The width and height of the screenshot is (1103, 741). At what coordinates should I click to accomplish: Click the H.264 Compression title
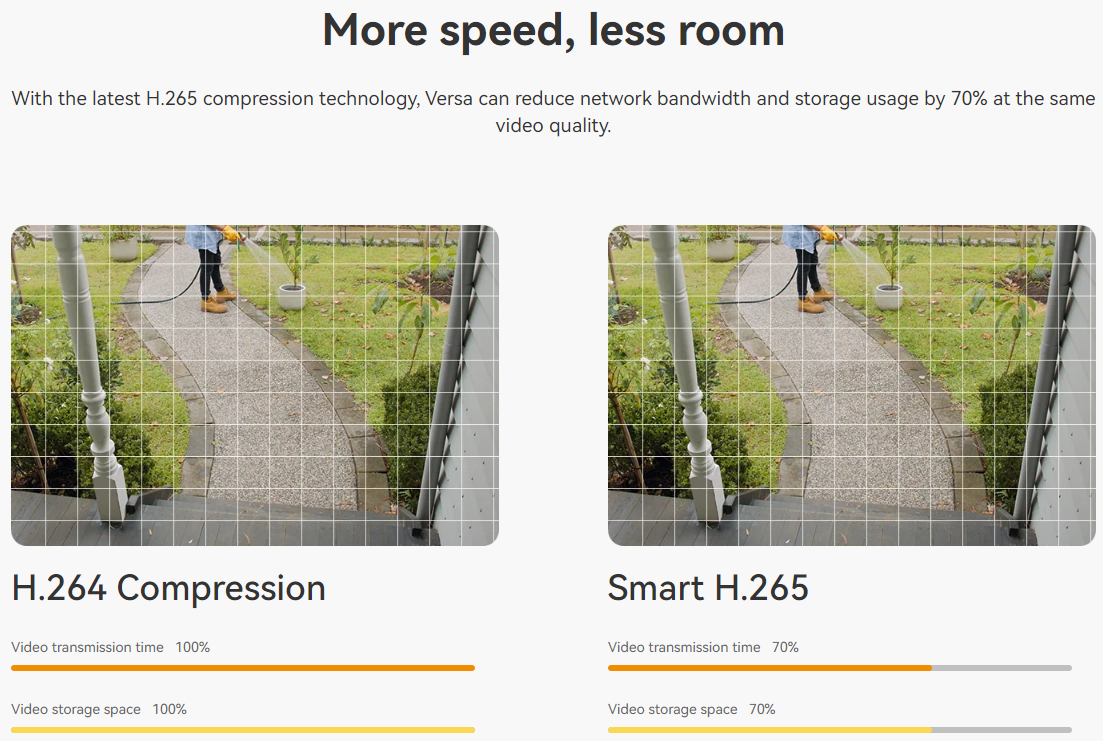169,588
